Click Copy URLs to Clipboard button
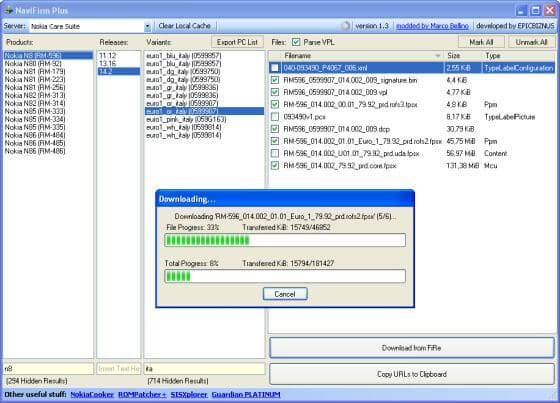The width and height of the screenshot is (560, 403). coord(412,374)
